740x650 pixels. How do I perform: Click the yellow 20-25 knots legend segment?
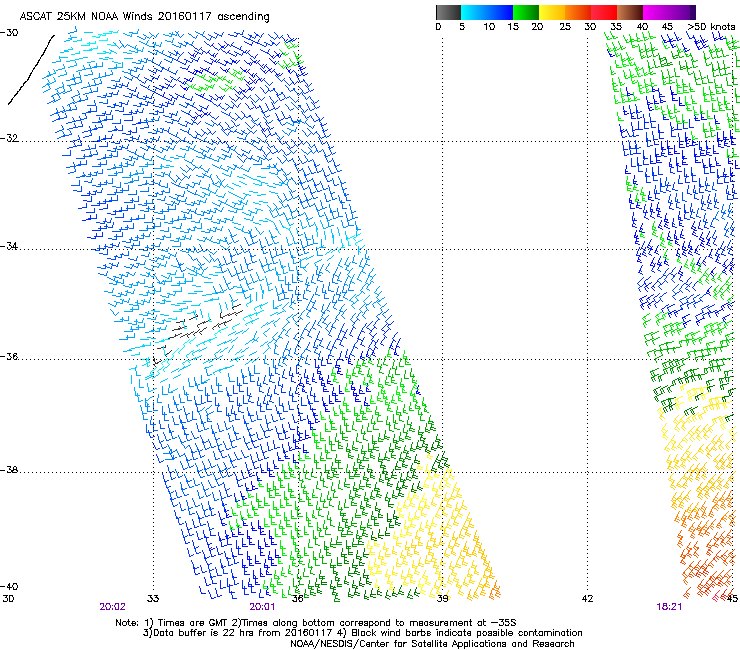(x=552, y=12)
